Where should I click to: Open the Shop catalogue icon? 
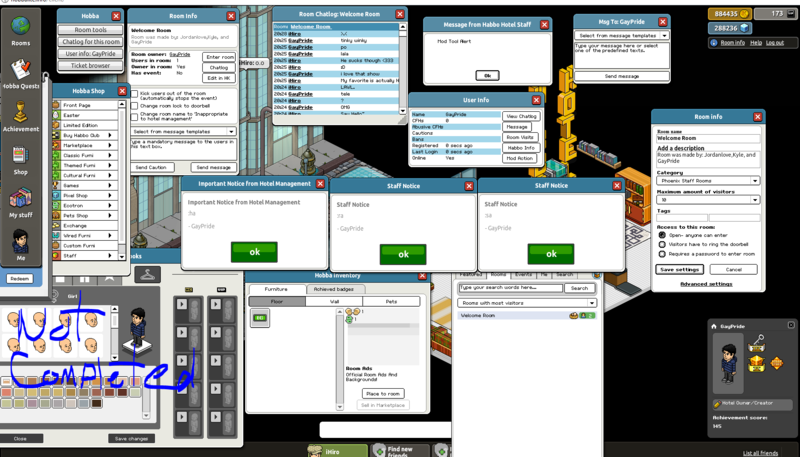[x=20, y=155]
